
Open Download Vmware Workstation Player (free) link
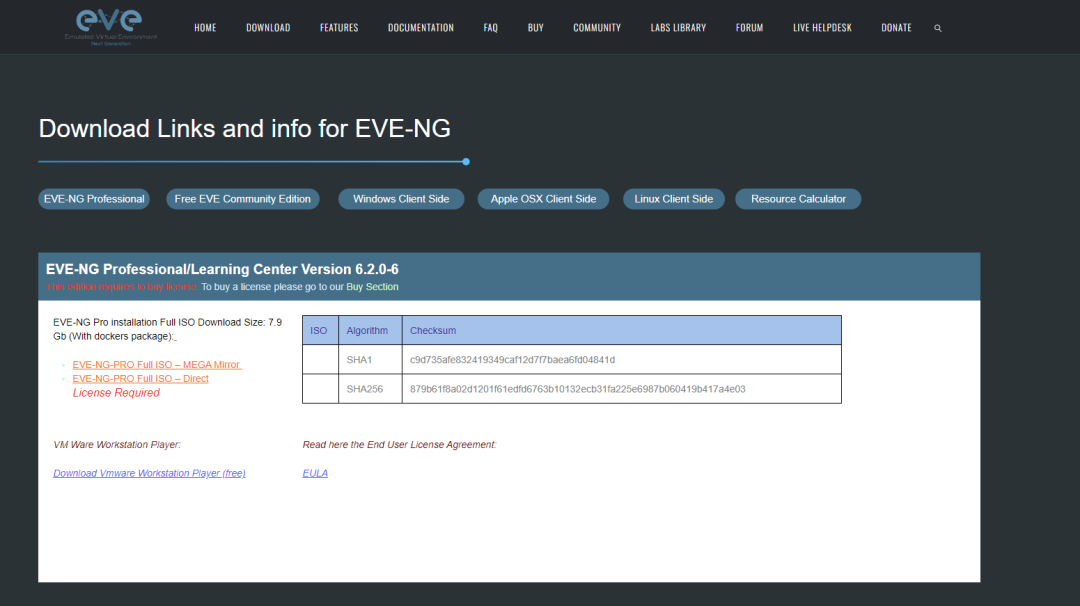click(x=149, y=473)
